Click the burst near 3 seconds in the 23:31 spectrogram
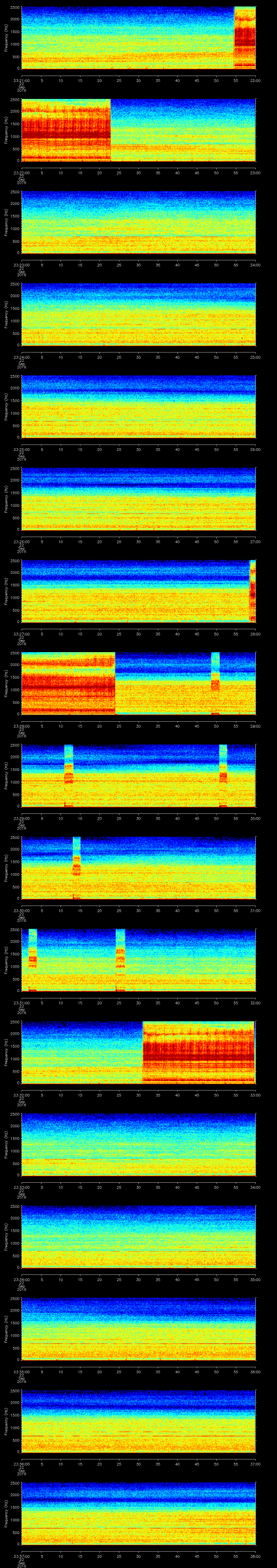 coord(33,959)
